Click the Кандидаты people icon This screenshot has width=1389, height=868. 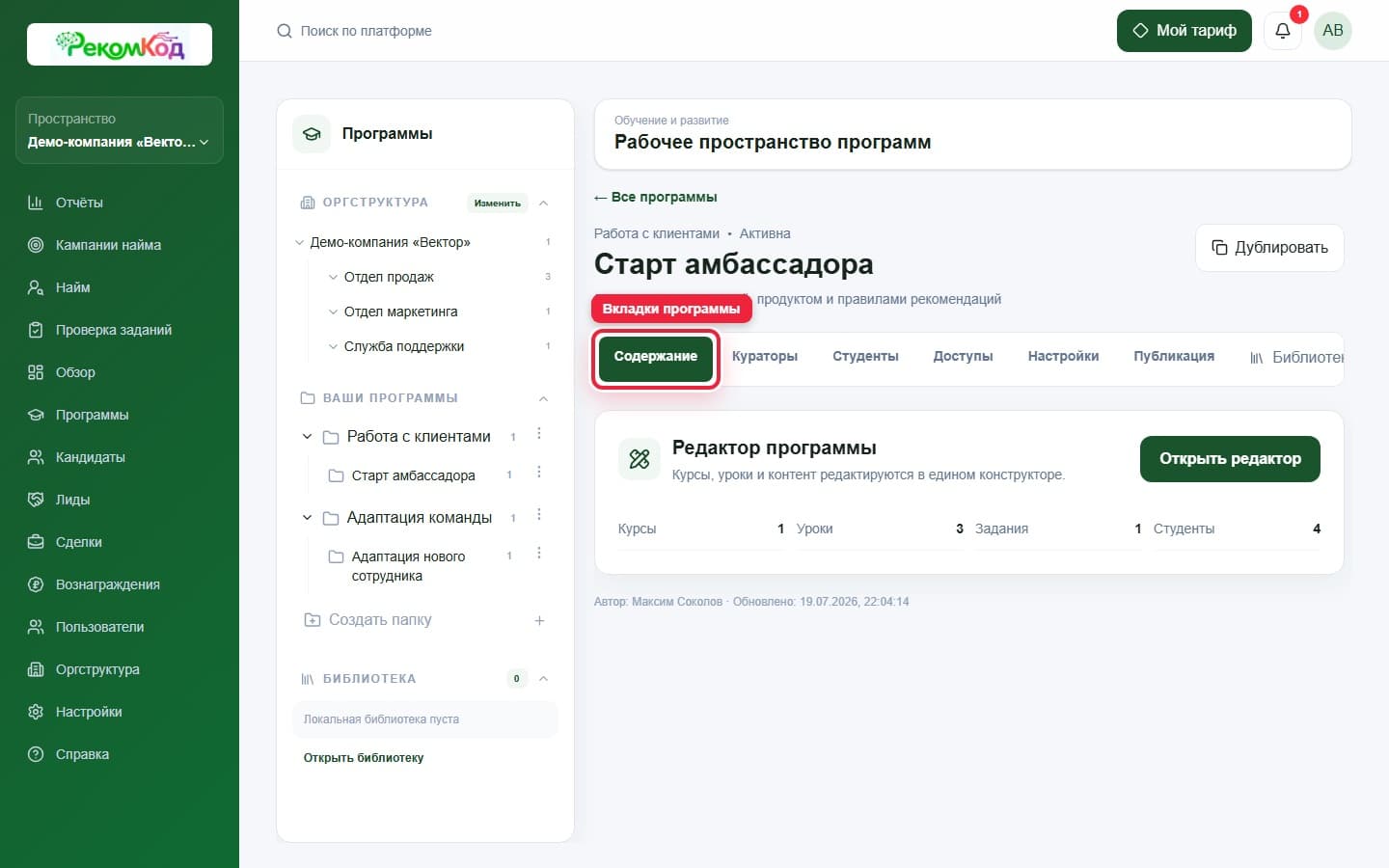(36, 457)
